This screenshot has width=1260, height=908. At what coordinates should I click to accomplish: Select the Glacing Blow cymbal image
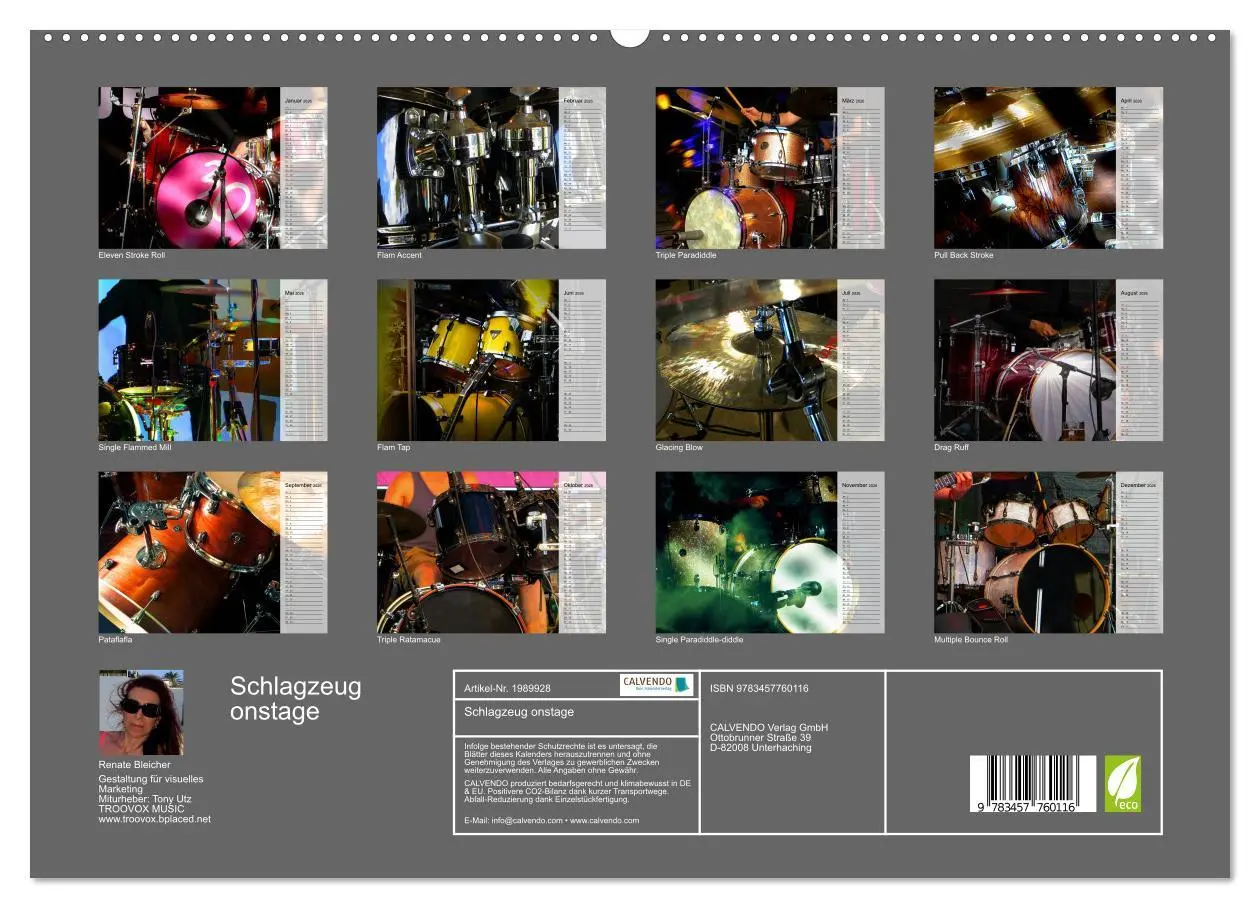(770, 360)
